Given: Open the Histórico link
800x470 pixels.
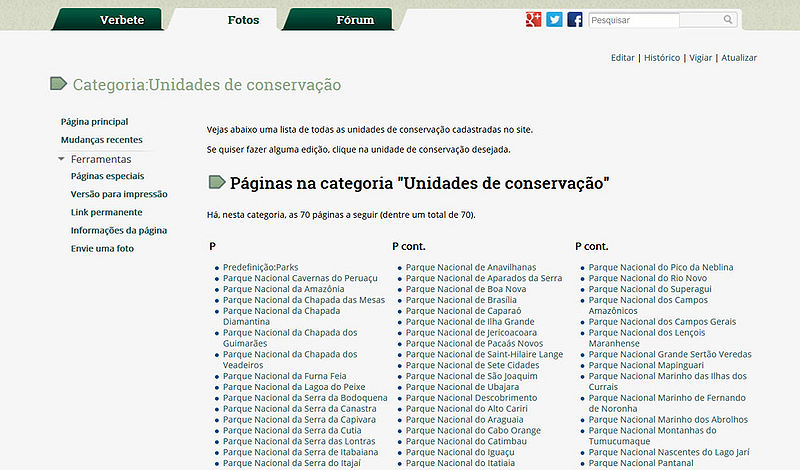Looking at the screenshot, I should (x=662, y=58).
